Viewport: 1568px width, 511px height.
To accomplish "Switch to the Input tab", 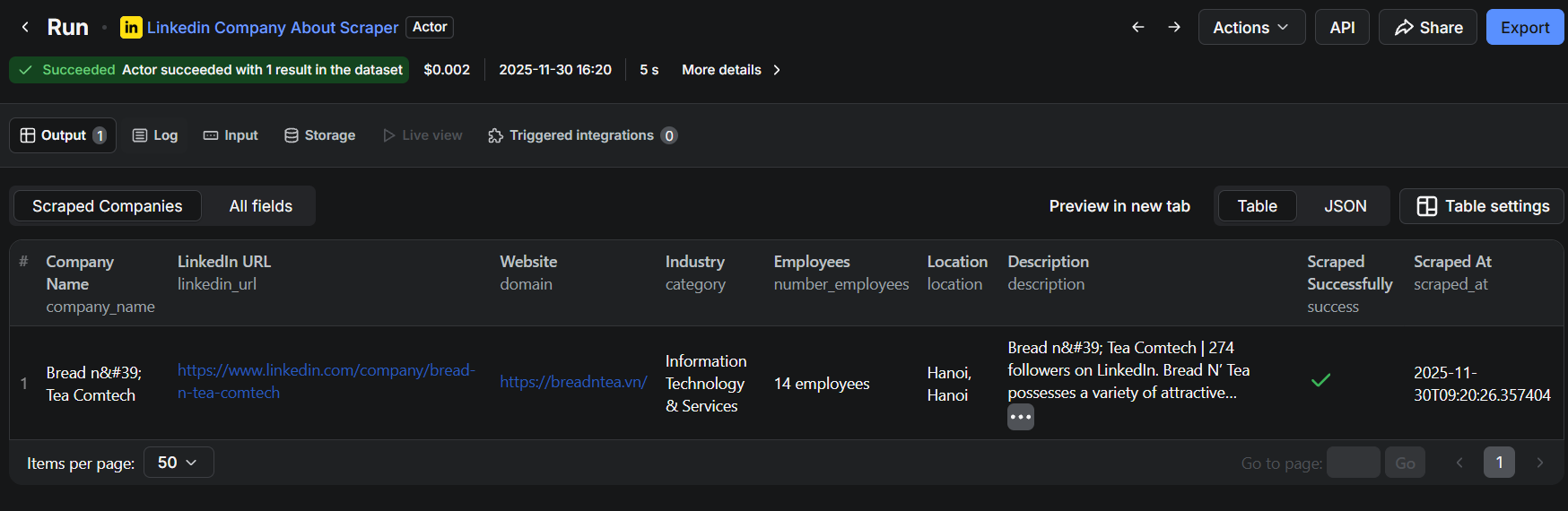I will (231, 135).
